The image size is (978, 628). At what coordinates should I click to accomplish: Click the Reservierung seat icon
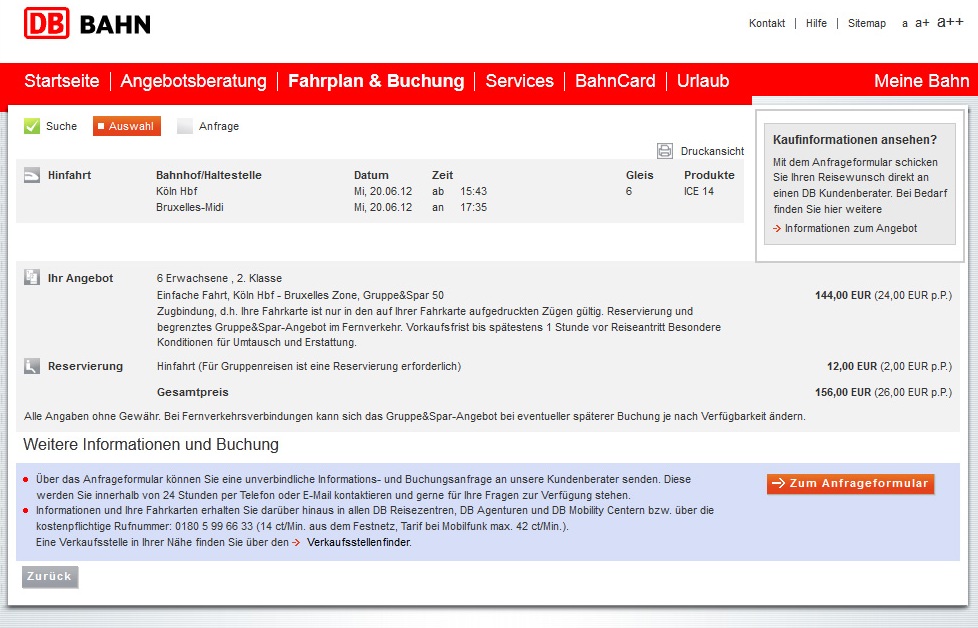pyautogui.click(x=32, y=366)
